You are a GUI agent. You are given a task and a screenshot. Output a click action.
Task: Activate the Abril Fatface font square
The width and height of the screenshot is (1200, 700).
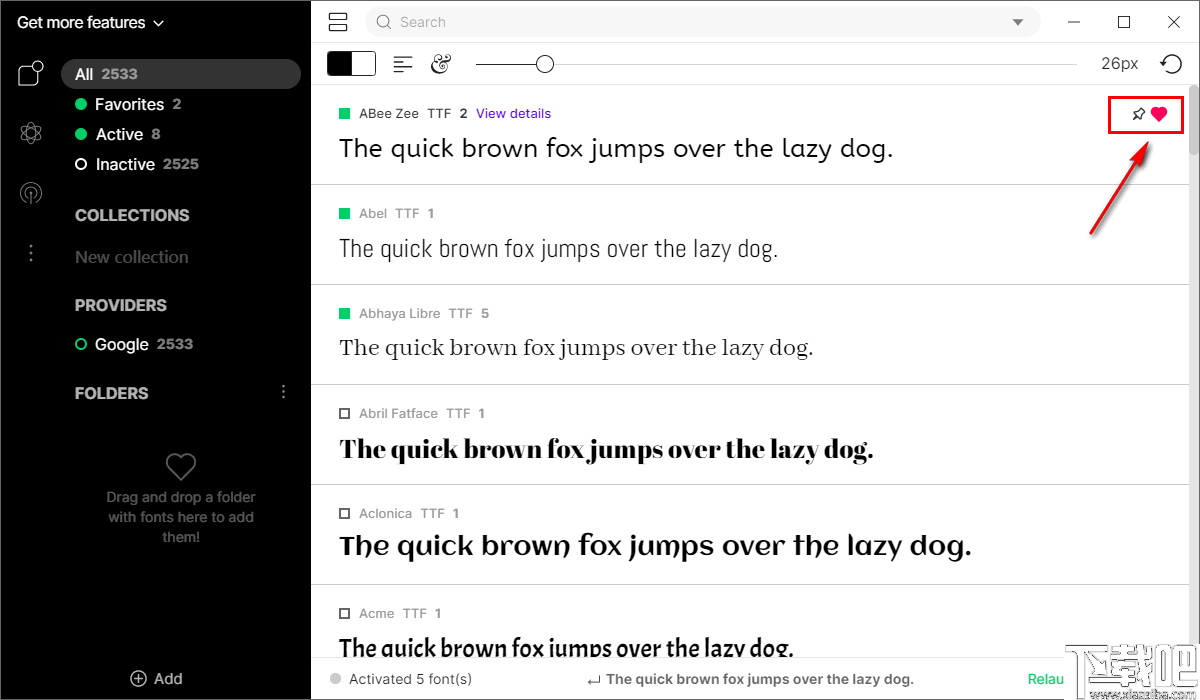tap(344, 414)
